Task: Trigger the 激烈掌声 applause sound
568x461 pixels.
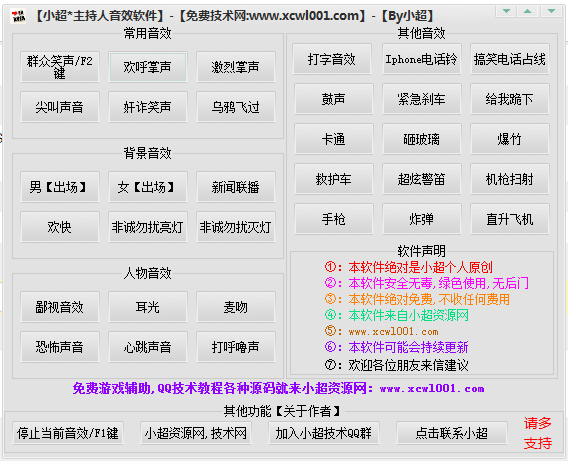Action: pos(236,67)
